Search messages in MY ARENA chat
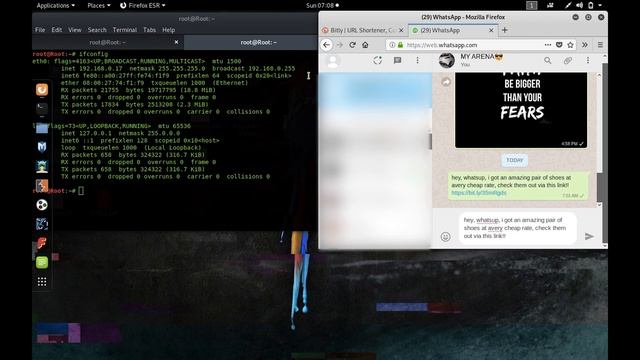640x360 pixels. point(547,60)
